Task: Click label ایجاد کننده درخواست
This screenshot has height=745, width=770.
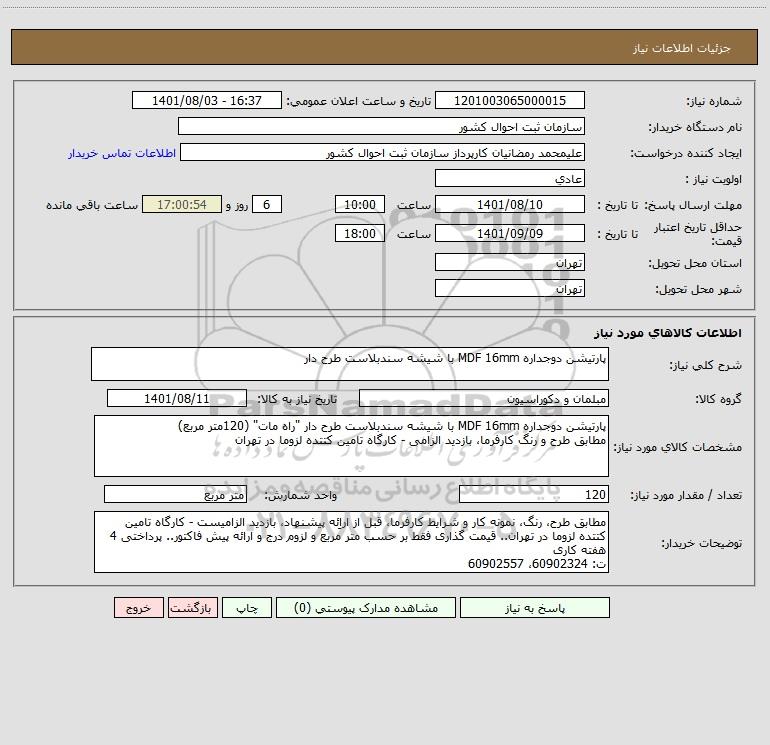Action: click(x=686, y=153)
